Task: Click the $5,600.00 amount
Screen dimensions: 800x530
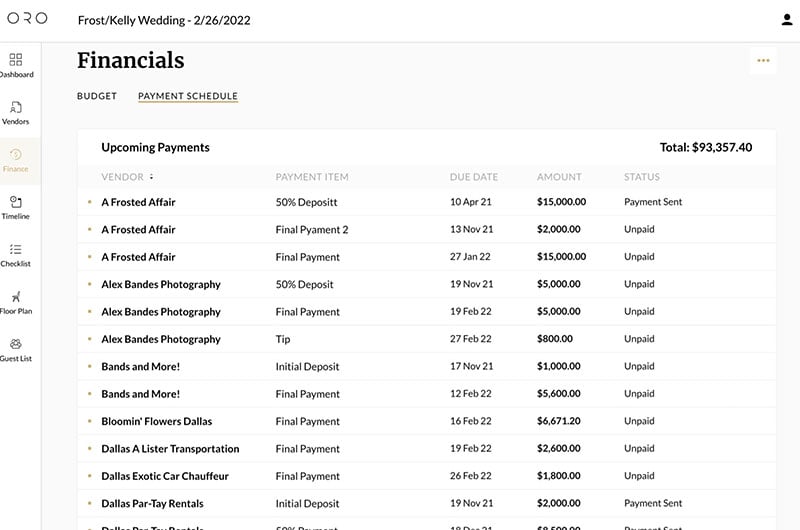Action: pyautogui.click(x=558, y=393)
